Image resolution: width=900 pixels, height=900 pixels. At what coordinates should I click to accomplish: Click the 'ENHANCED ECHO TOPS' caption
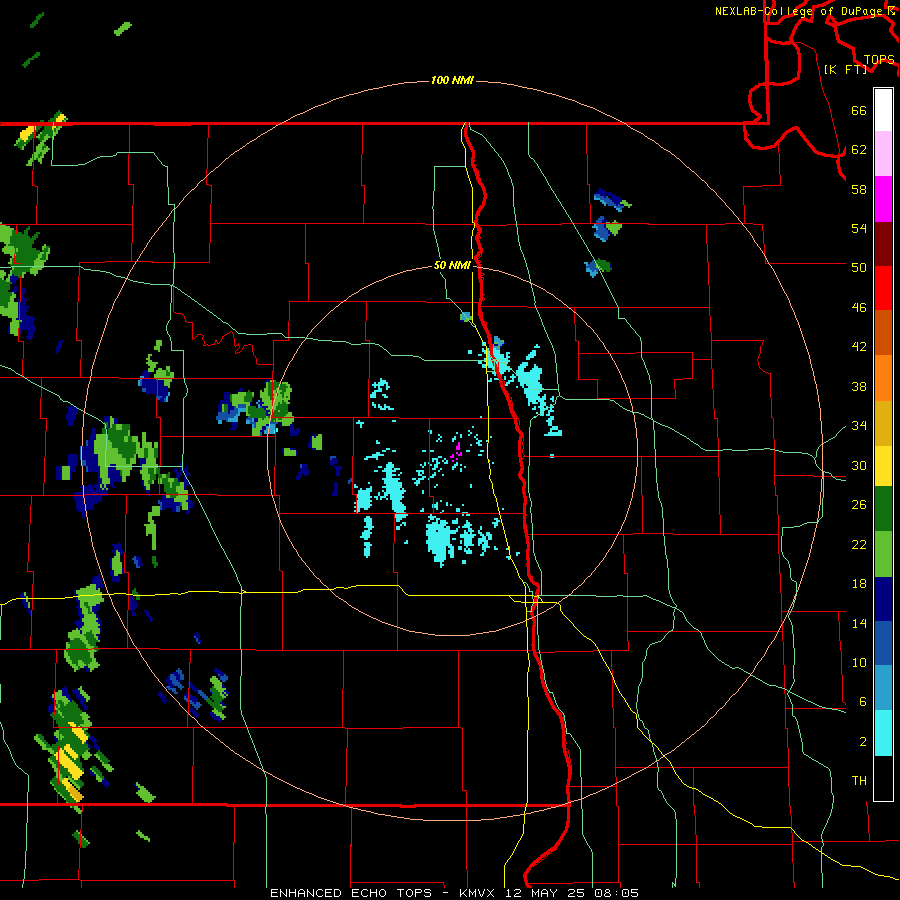351,893
